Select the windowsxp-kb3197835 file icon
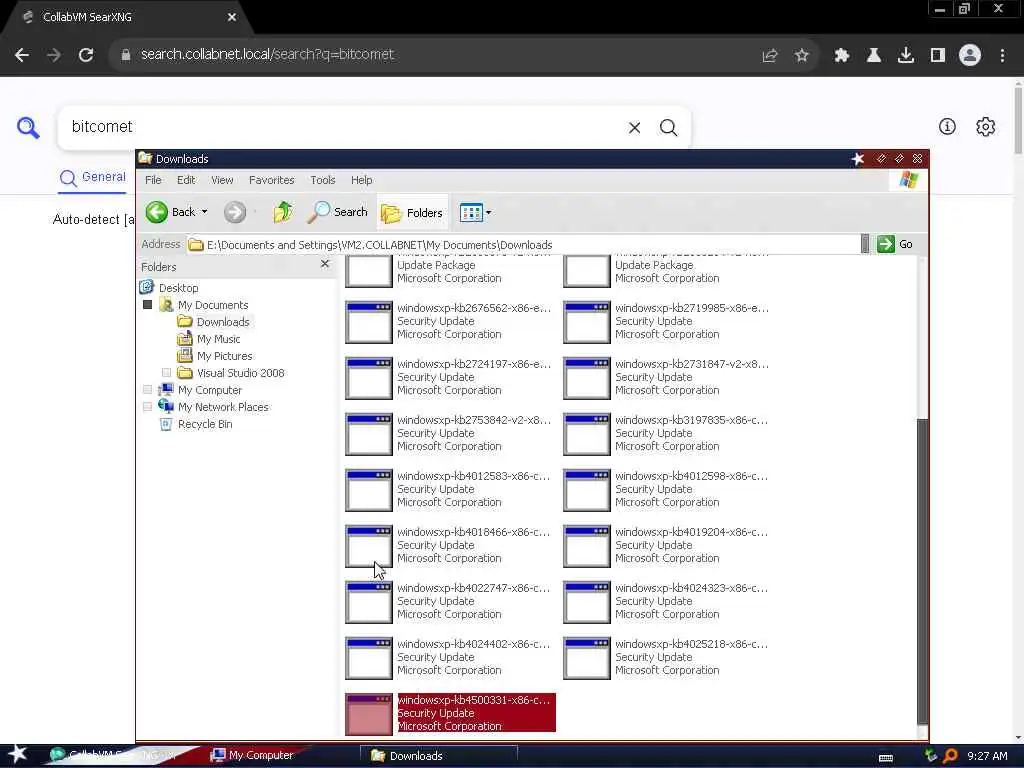 tap(587, 434)
